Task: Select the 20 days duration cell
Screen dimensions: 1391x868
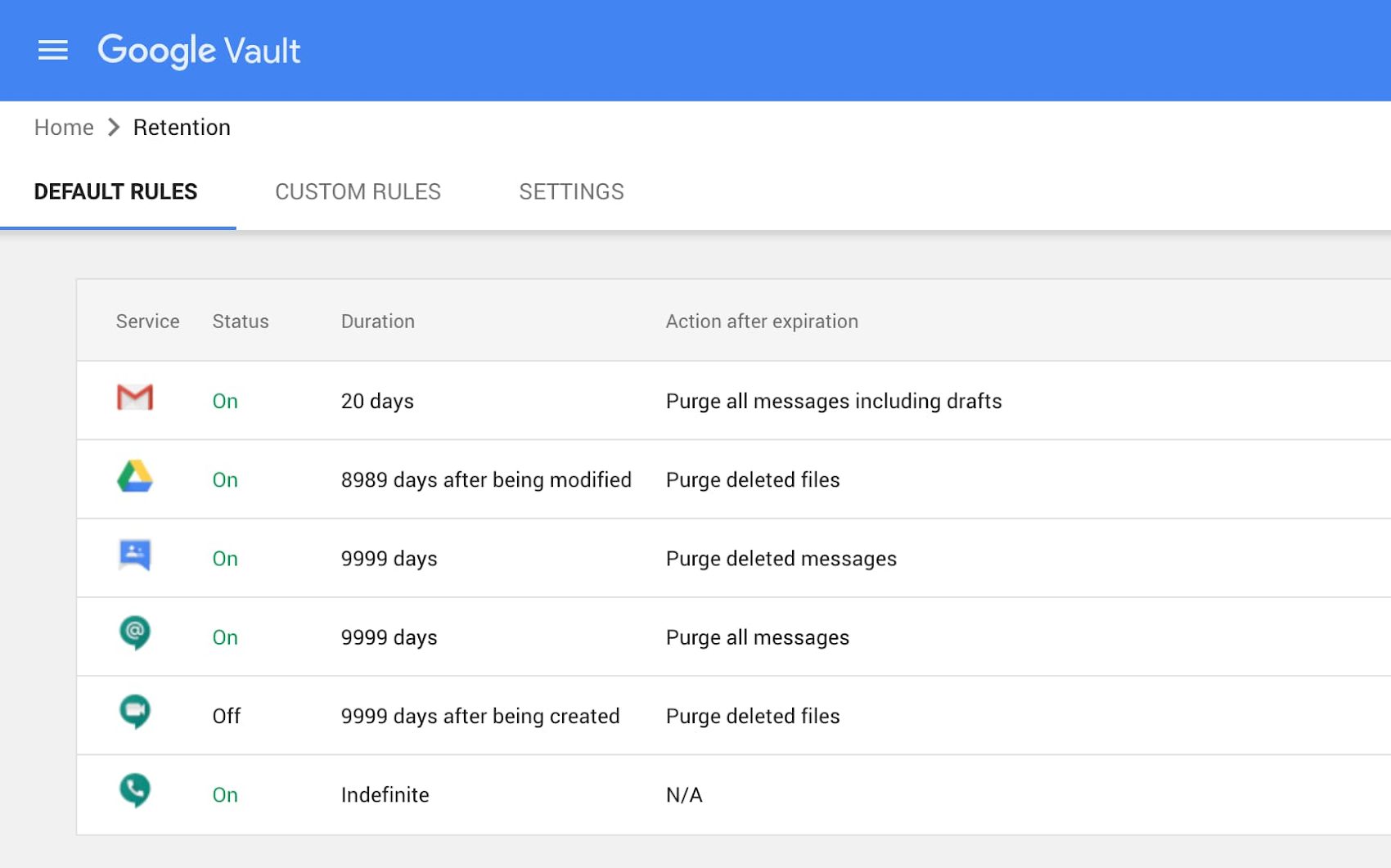Action: click(x=377, y=401)
